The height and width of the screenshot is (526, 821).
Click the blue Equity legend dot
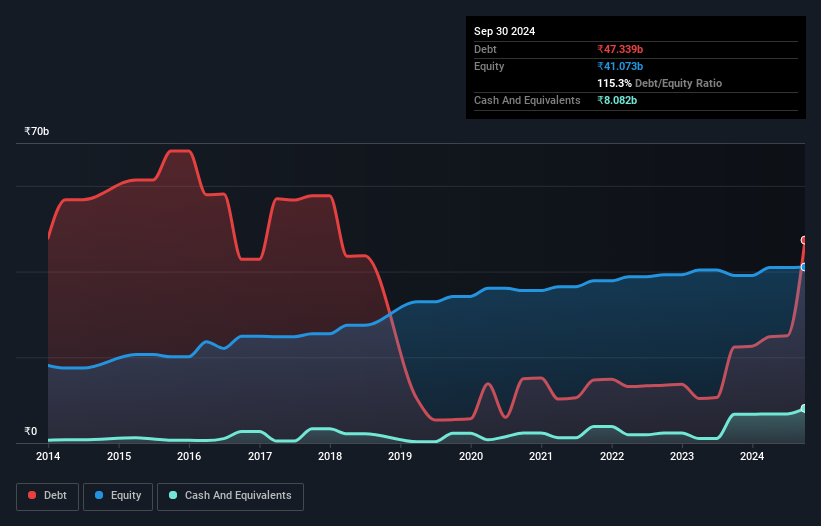pyautogui.click(x=99, y=495)
